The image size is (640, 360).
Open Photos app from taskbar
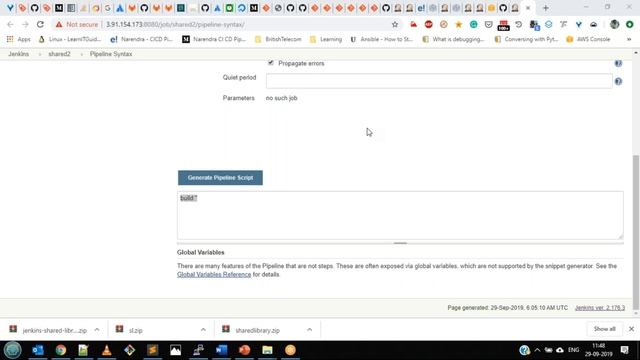tap(176, 350)
